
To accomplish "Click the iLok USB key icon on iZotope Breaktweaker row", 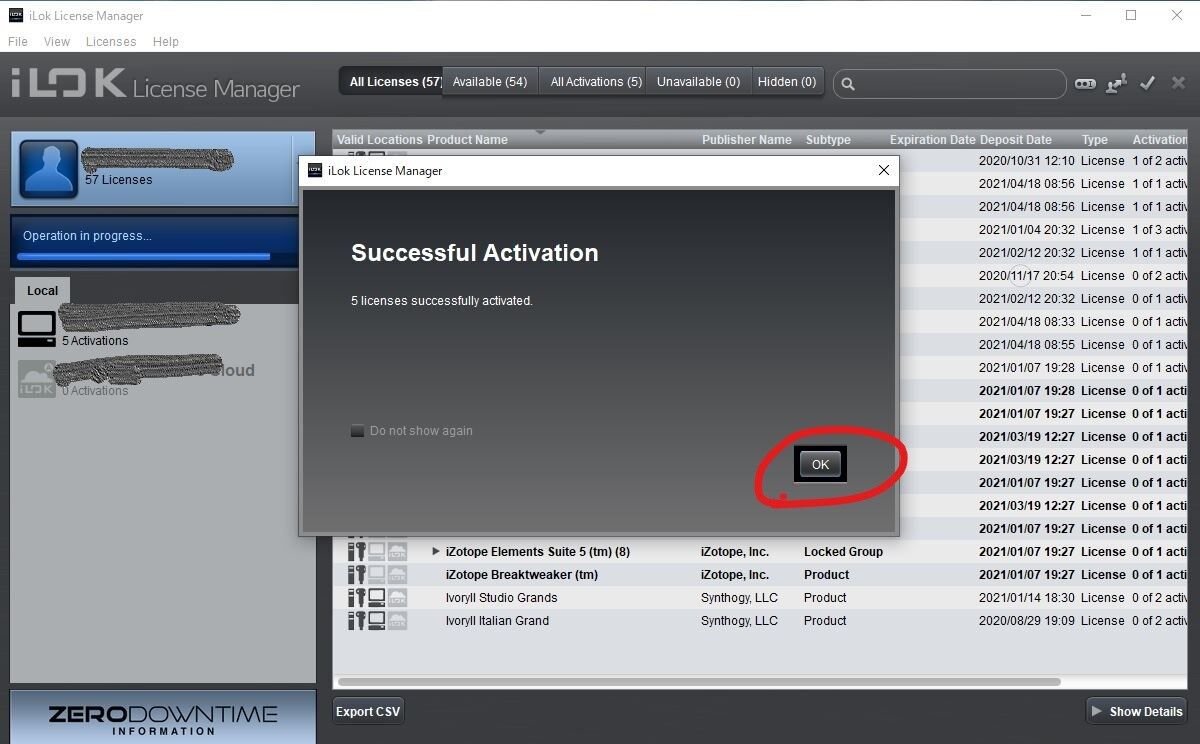I will 356,575.
